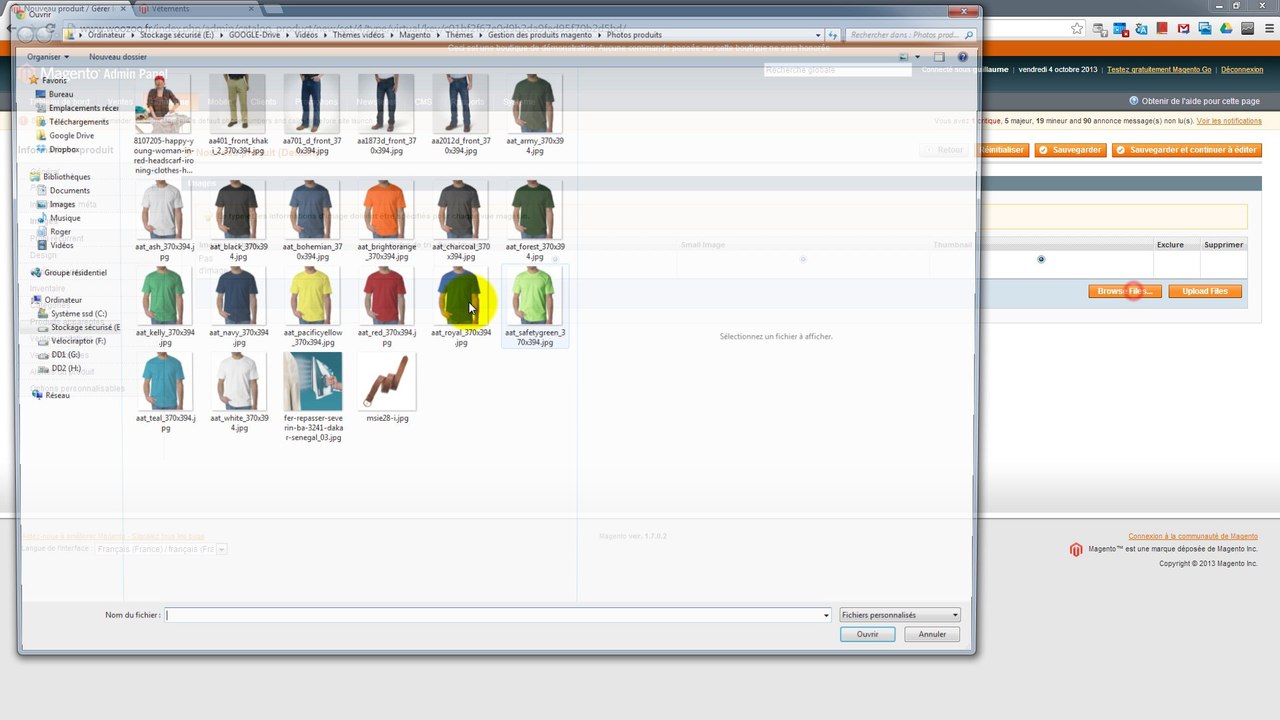Viewport: 1280px width, 720px height.
Task: Change the view with the view icon
Action: (x=904, y=57)
